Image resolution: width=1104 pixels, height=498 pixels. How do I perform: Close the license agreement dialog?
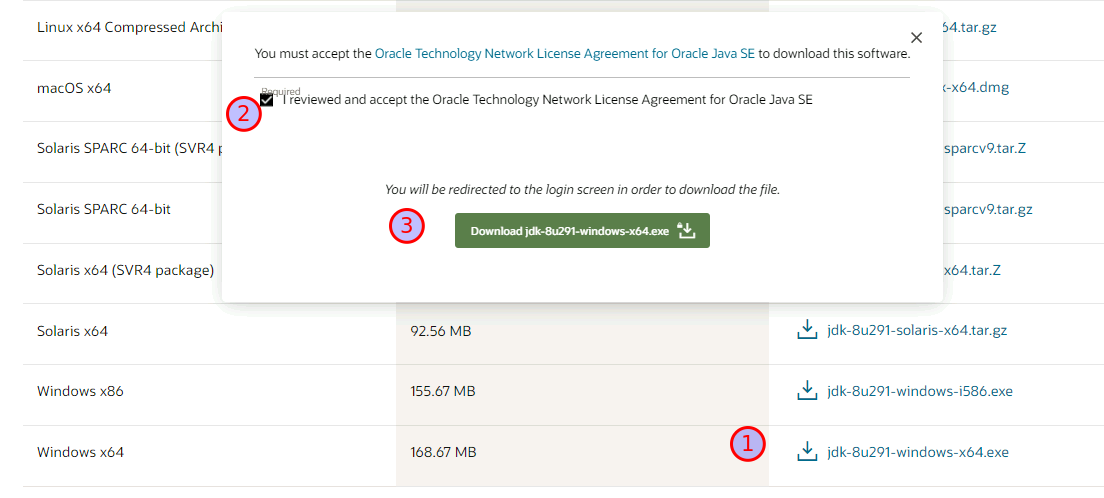[916, 38]
